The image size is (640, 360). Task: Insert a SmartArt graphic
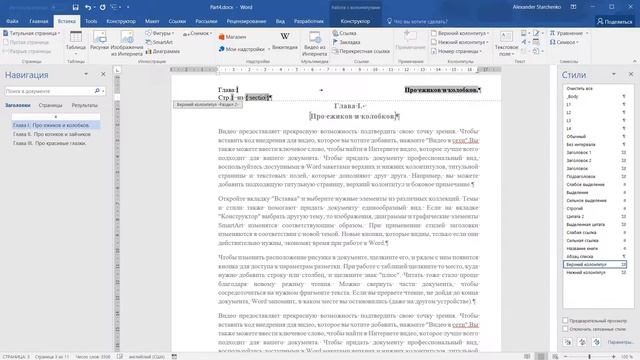click(159, 42)
